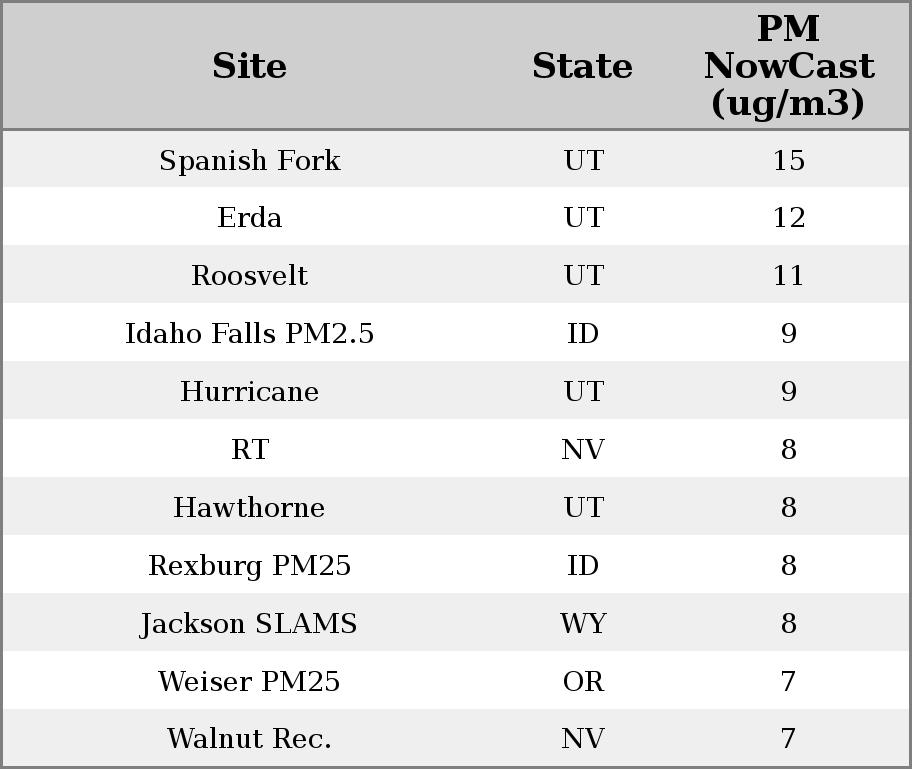
Task: Select the Rexburg PM25 site cell
Action: (249, 566)
